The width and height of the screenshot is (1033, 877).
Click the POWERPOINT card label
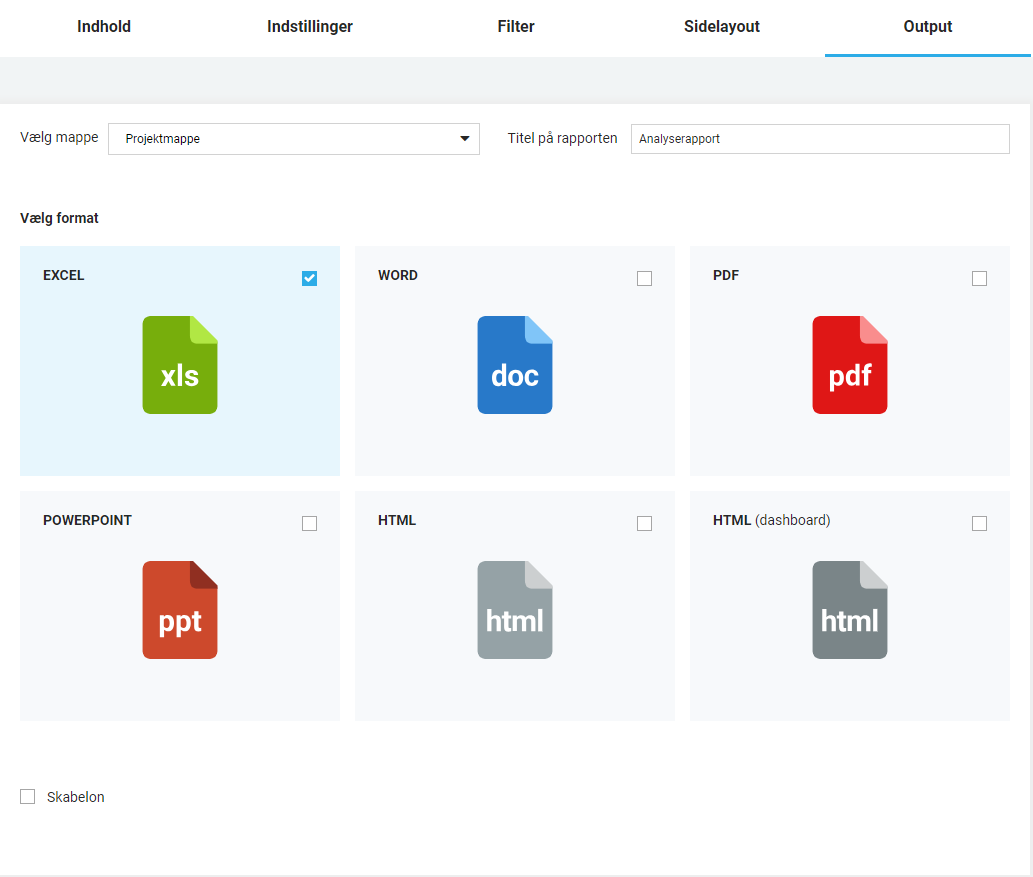[x=88, y=521]
